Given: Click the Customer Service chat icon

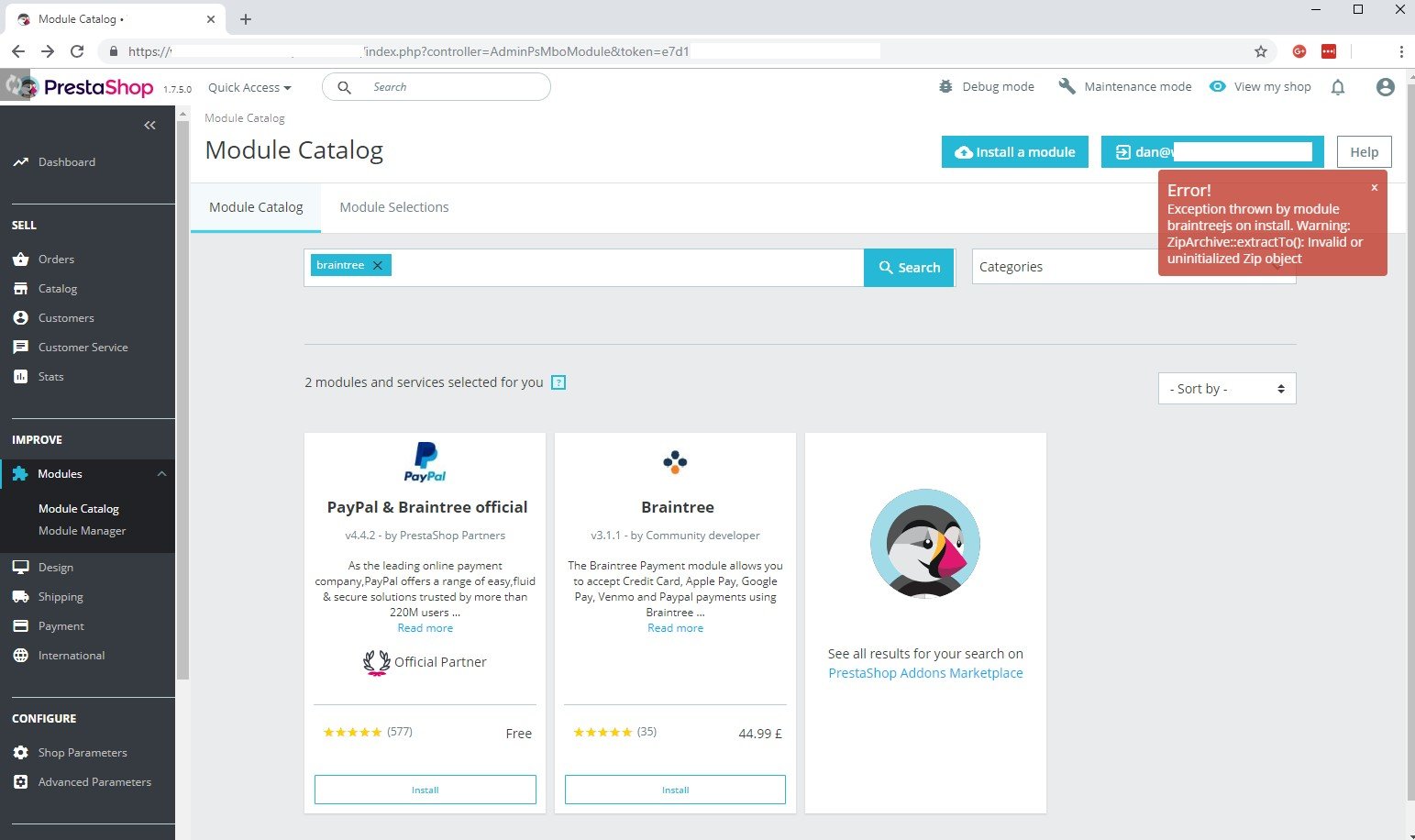Looking at the screenshot, I should (x=20, y=348).
